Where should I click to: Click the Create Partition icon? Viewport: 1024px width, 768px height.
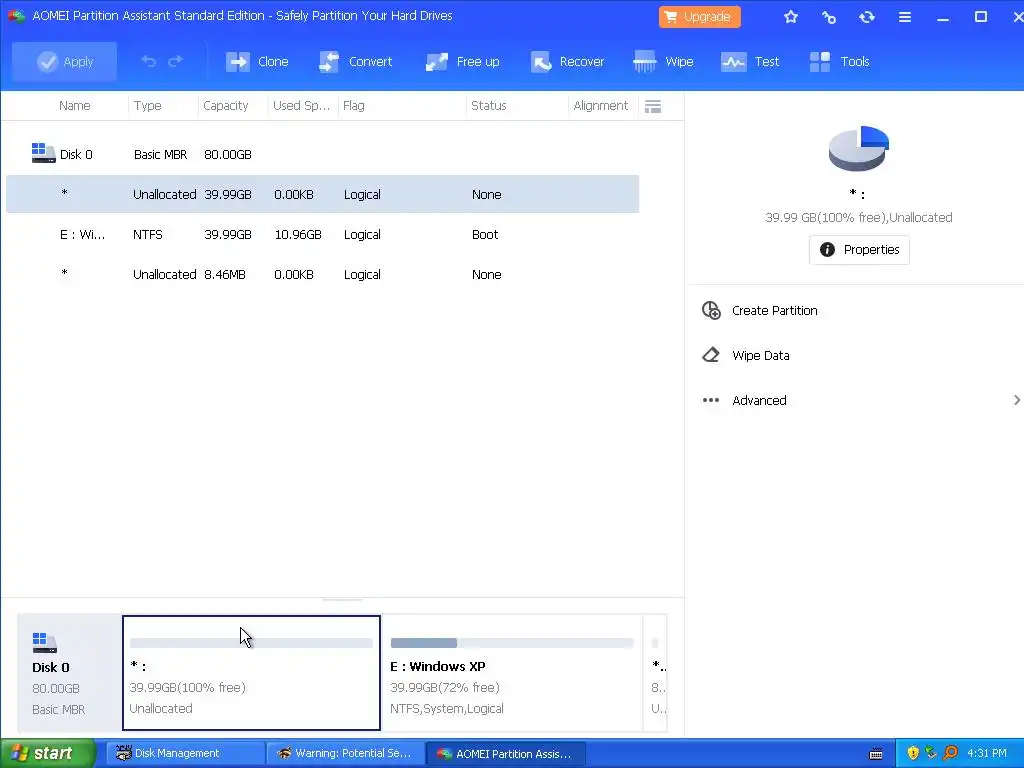[x=711, y=310]
